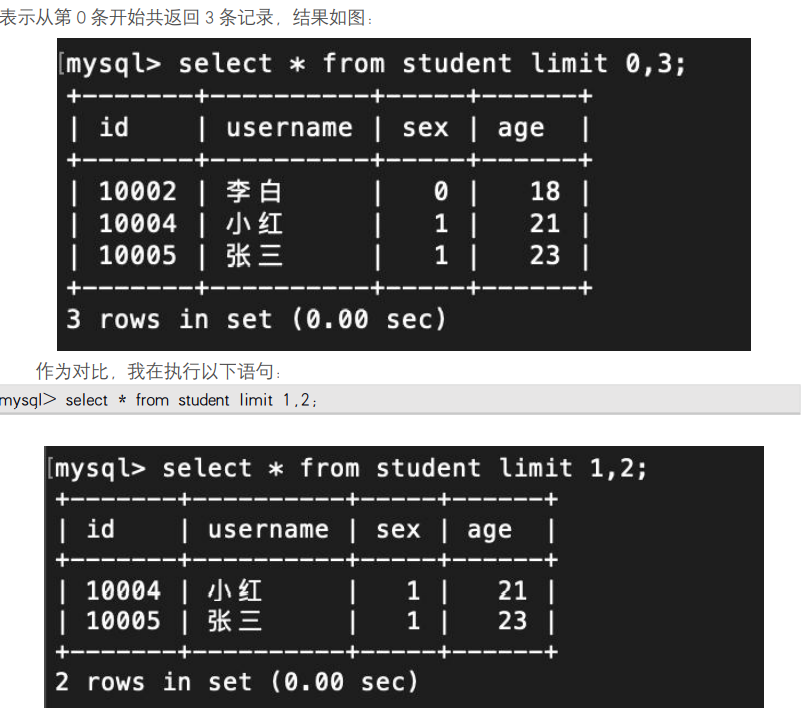
Task: Click the 'limit 0,3' command text
Action: coord(608,64)
